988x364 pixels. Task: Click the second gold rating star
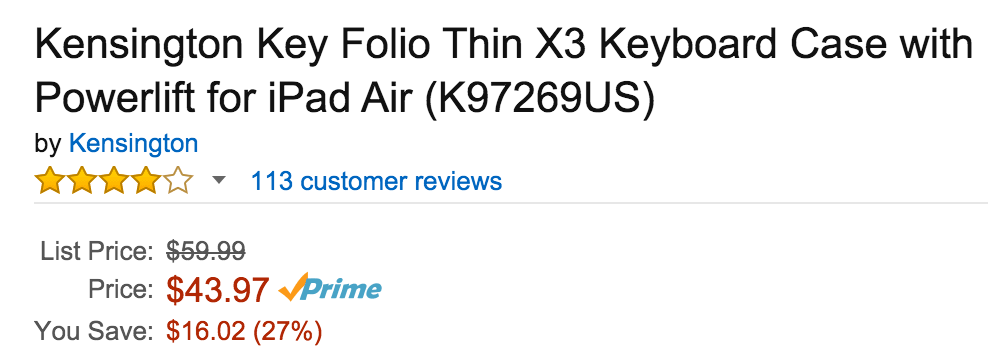click(82, 181)
